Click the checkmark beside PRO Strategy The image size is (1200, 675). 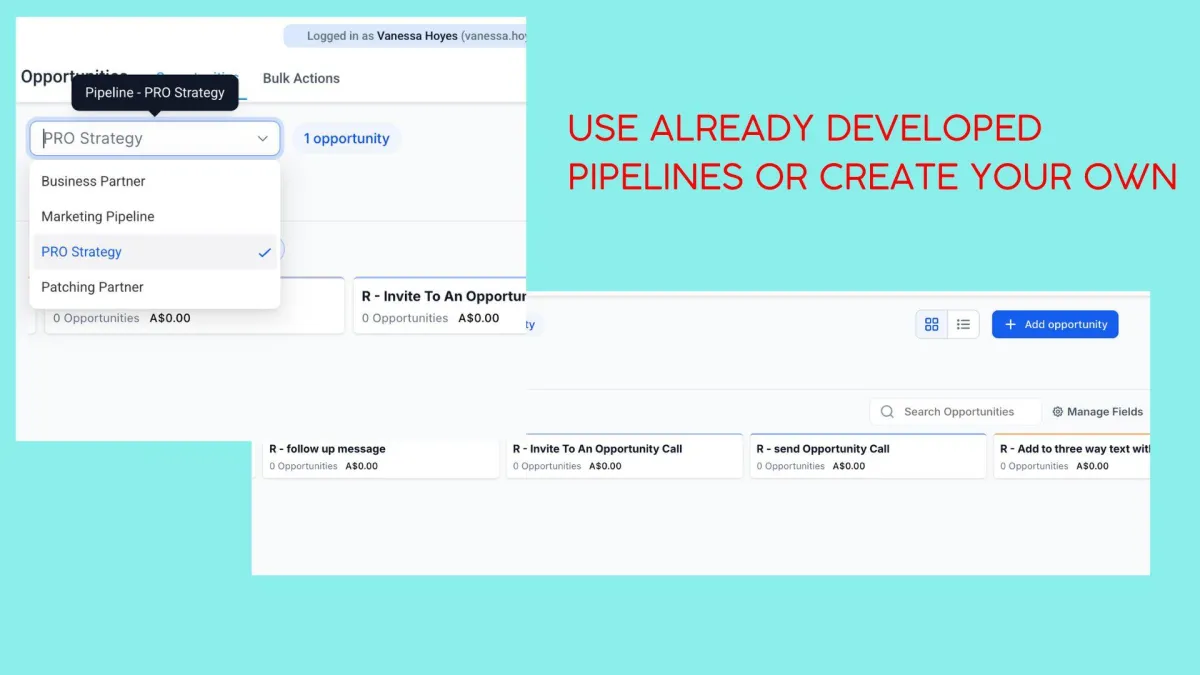[264, 252]
